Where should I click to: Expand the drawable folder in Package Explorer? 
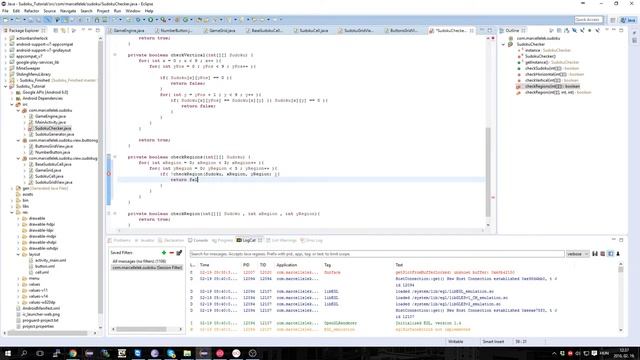click(x=18, y=218)
